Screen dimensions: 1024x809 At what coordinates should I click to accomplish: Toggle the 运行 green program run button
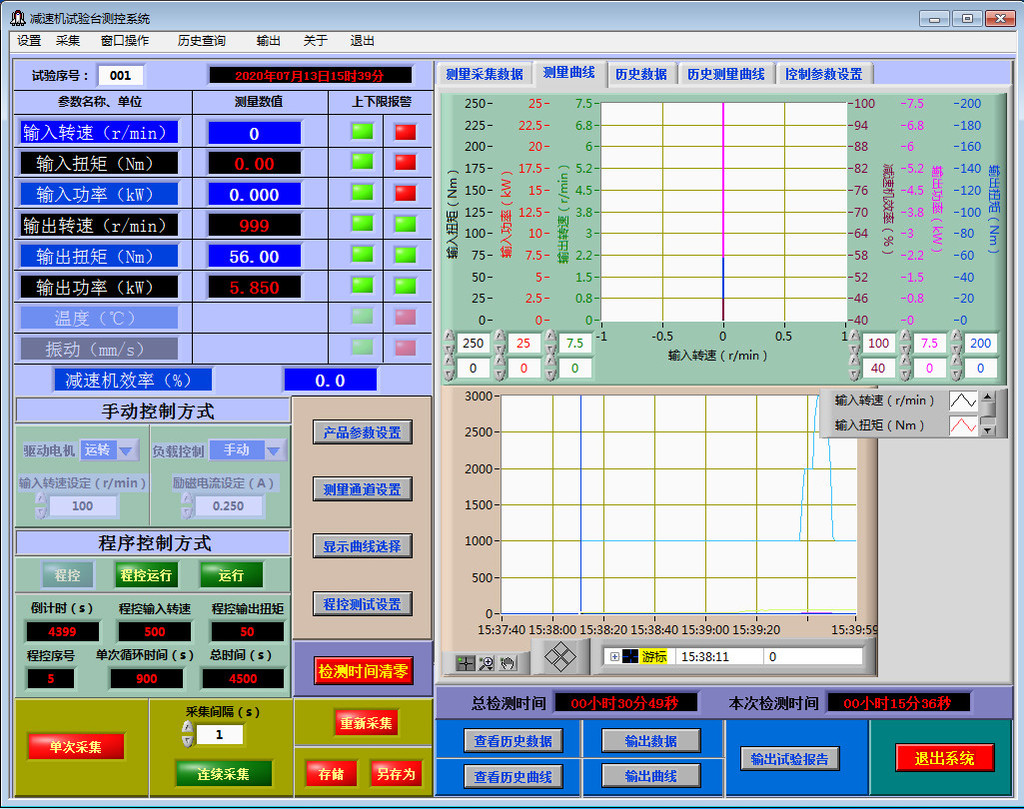click(231, 575)
